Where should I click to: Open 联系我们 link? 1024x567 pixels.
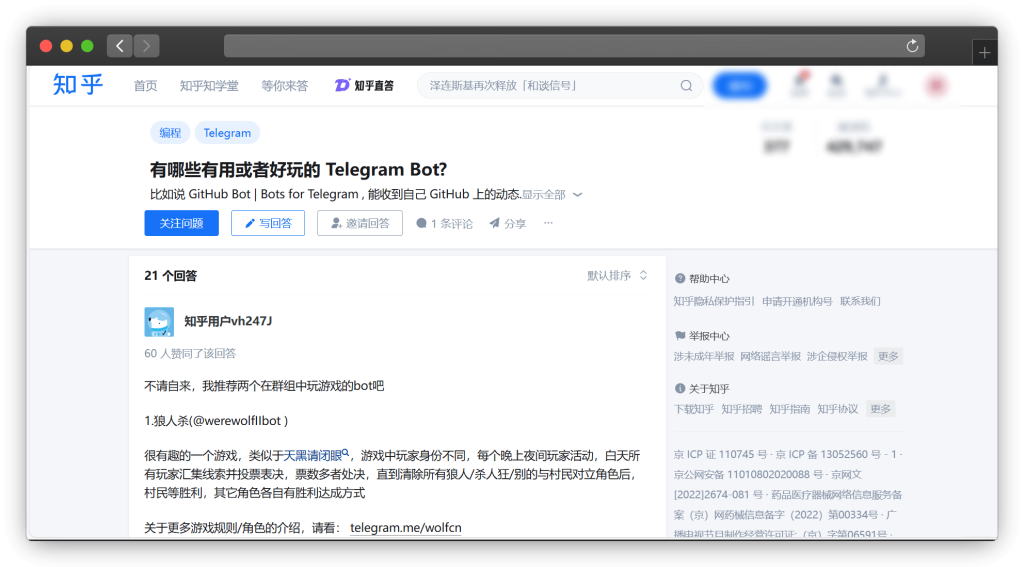coord(860,301)
